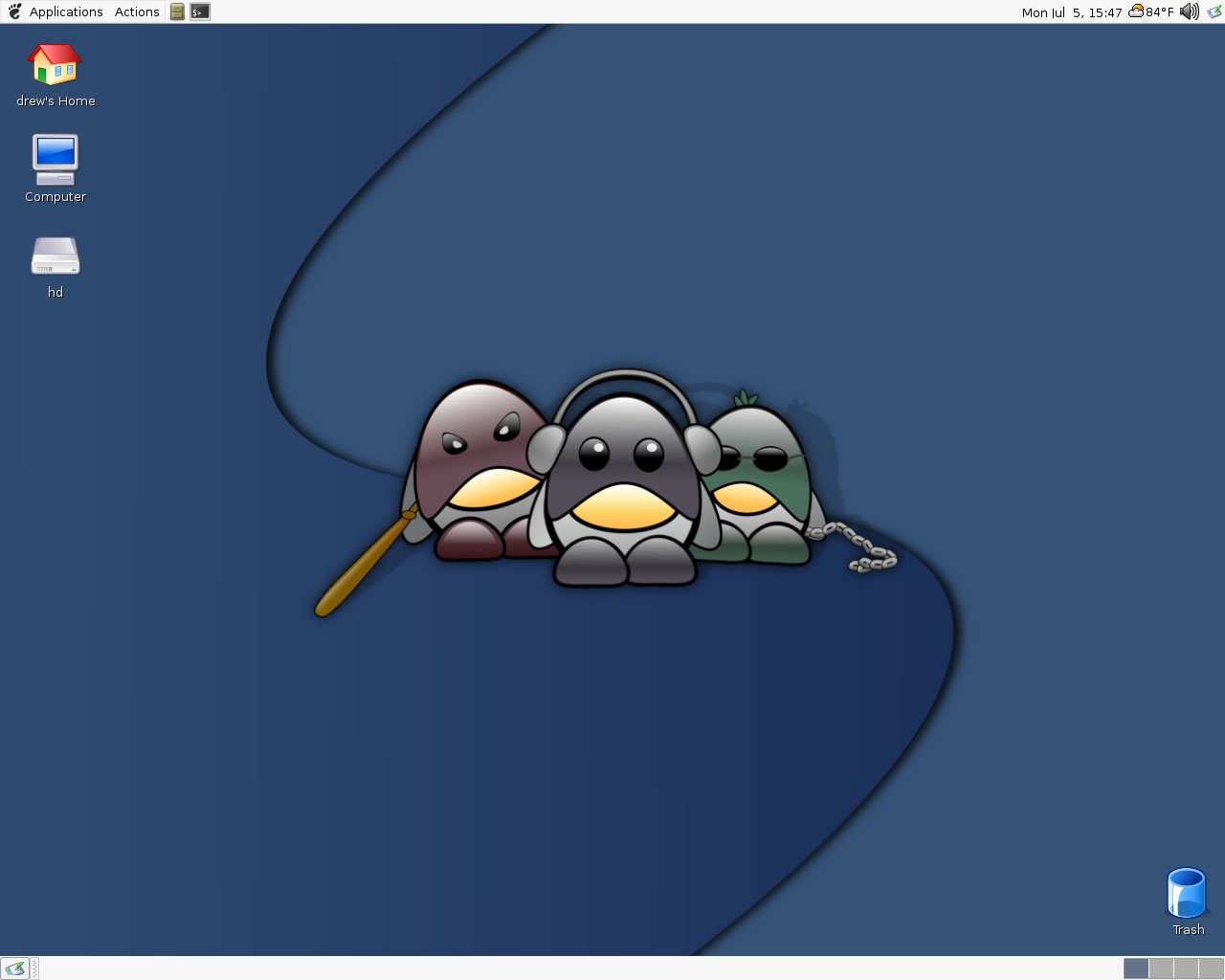Switch to the fourth workspace

pos(1211,969)
